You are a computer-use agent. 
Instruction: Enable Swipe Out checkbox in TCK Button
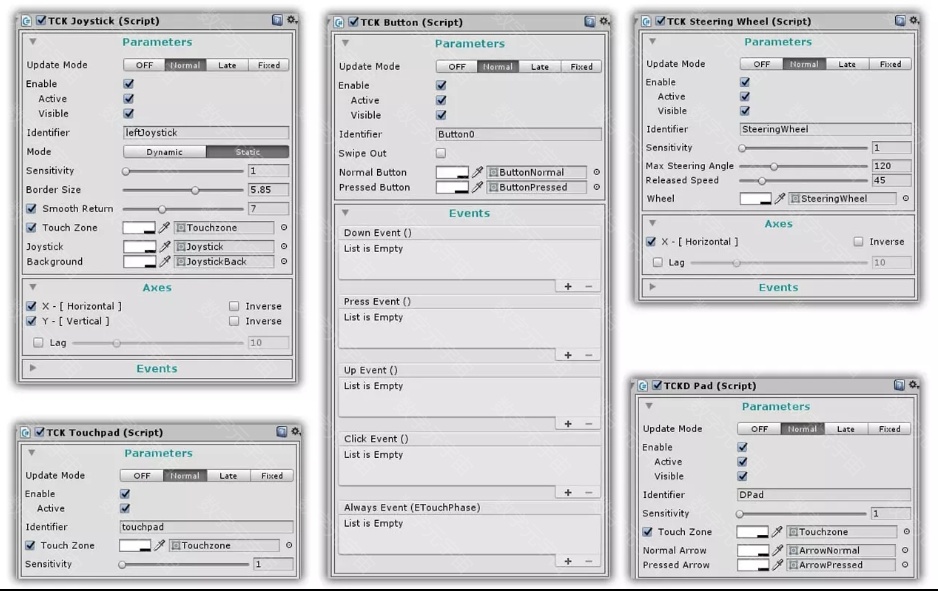[441, 153]
